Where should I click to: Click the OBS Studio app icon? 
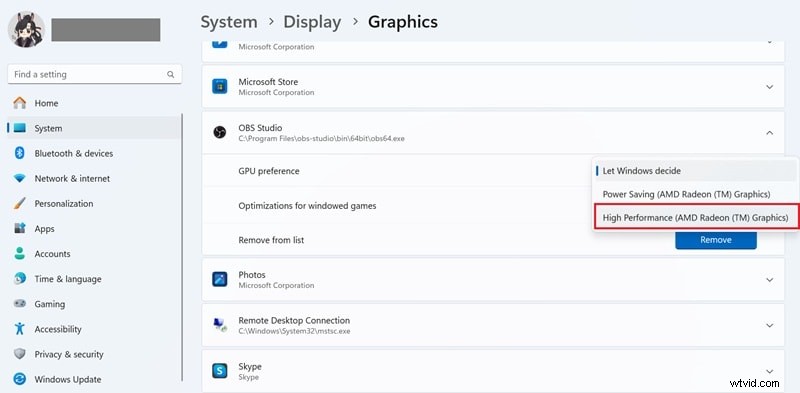pos(219,133)
